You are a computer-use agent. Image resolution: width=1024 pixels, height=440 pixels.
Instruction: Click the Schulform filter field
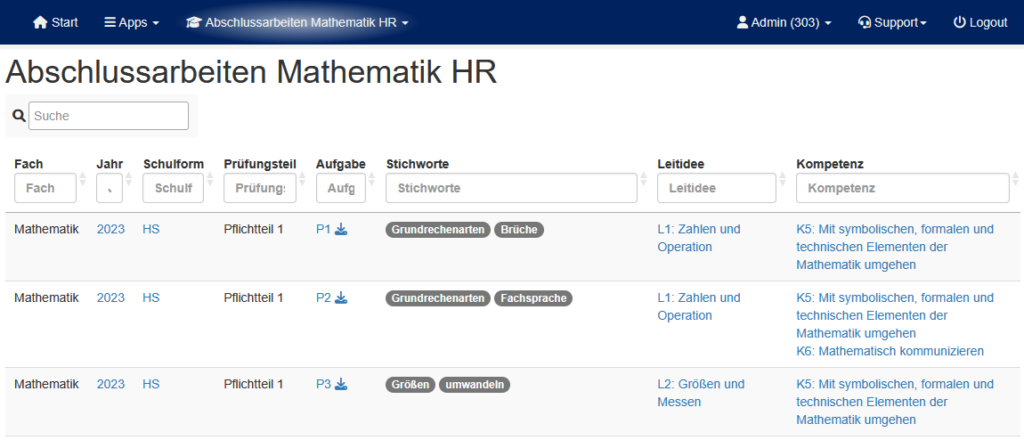[173, 188]
